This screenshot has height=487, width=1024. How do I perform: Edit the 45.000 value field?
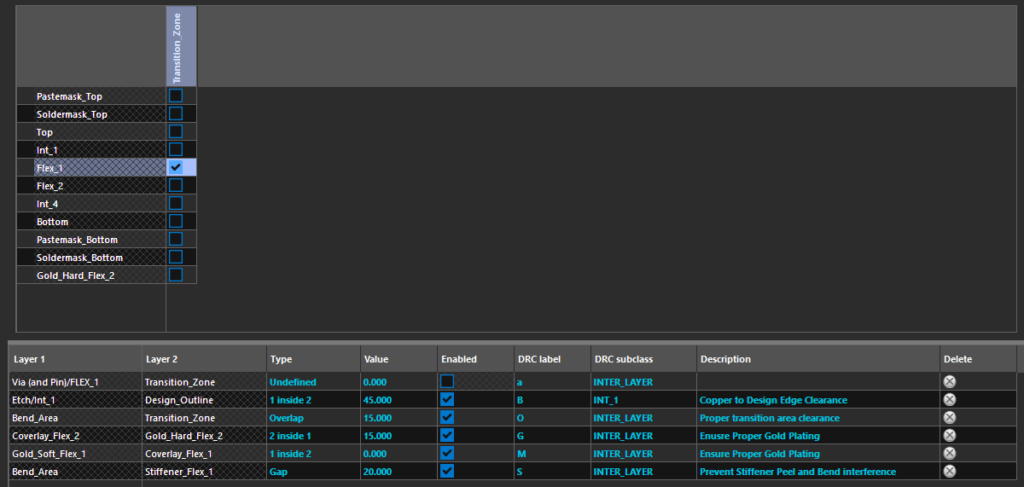coord(398,400)
